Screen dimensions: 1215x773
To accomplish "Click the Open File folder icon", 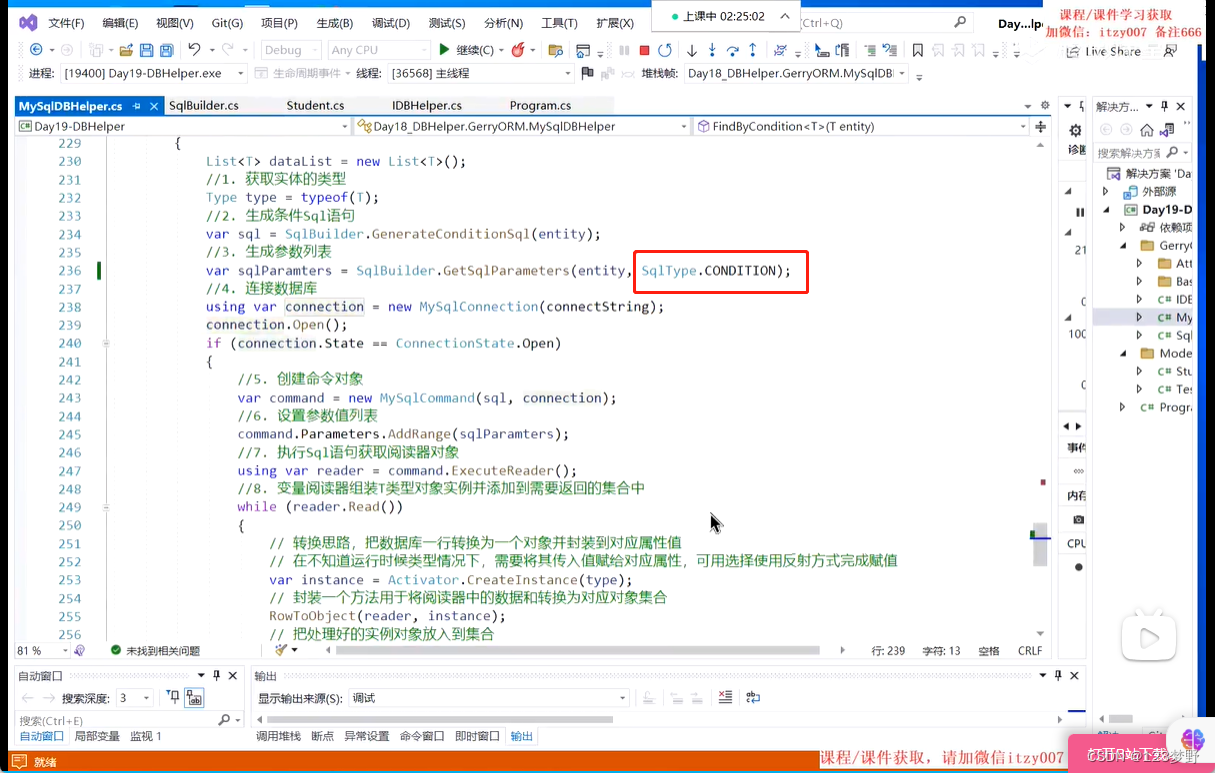I will point(126,50).
